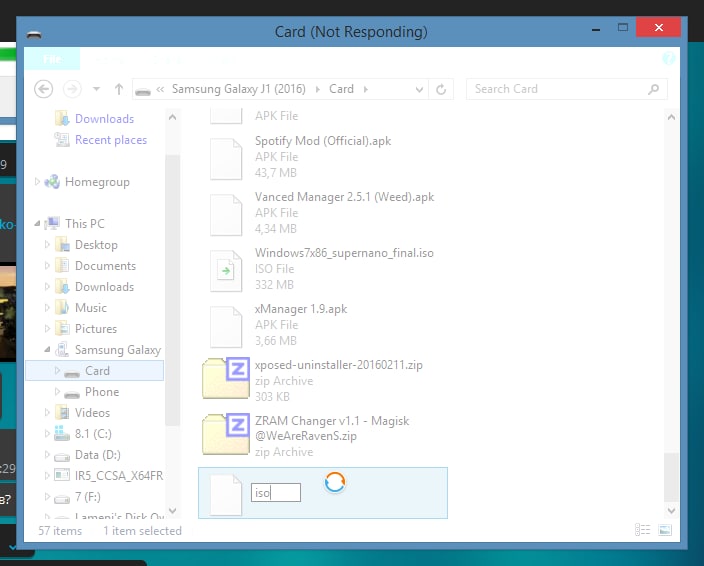
Task: Open Downloads under Favorites
Action: [104, 118]
